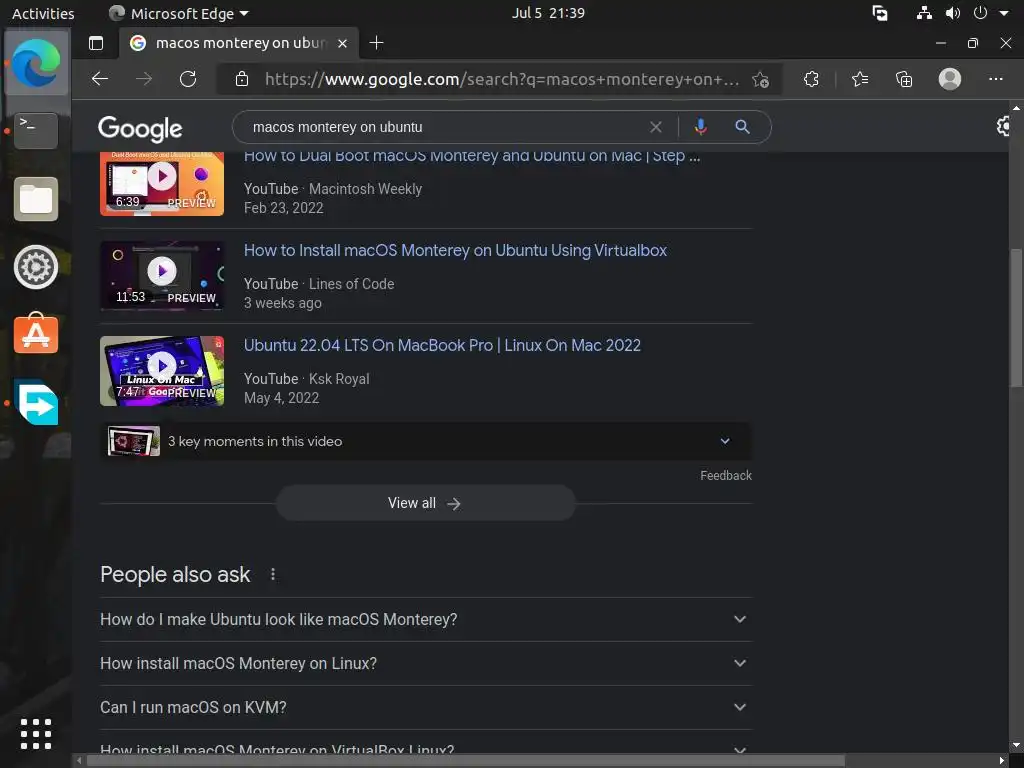
Task: Click the vertical page scrollbar thumb
Action: [x=1016, y=318]
